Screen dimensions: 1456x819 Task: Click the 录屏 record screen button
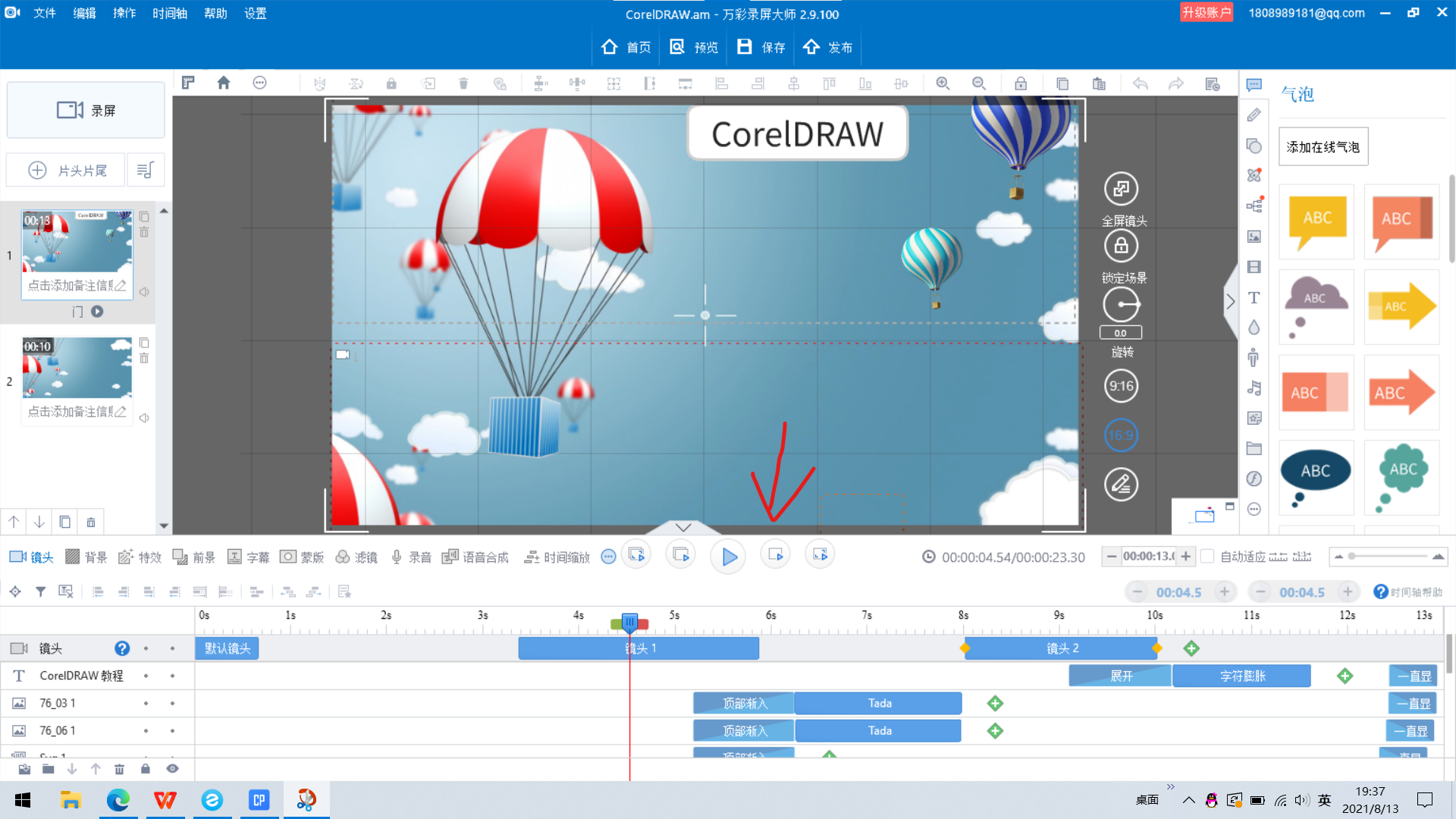click(x=86, y=111)
